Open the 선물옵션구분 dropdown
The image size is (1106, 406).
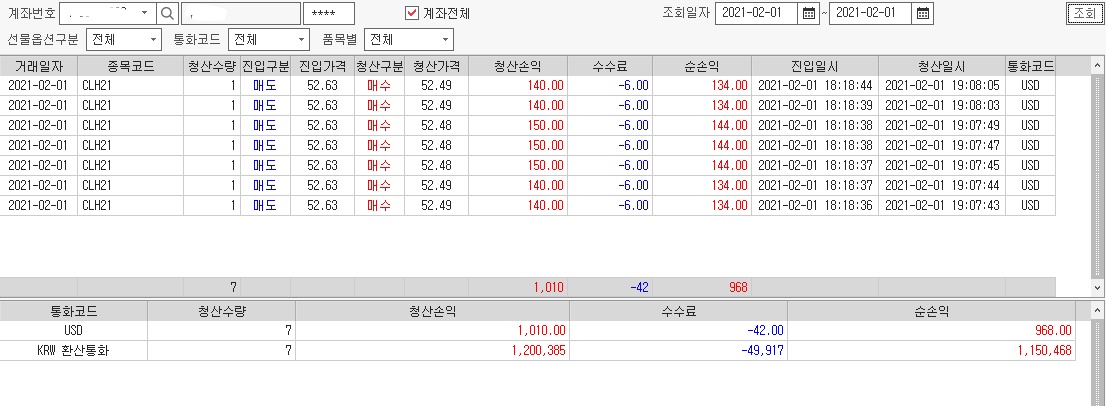coord(152,40)
